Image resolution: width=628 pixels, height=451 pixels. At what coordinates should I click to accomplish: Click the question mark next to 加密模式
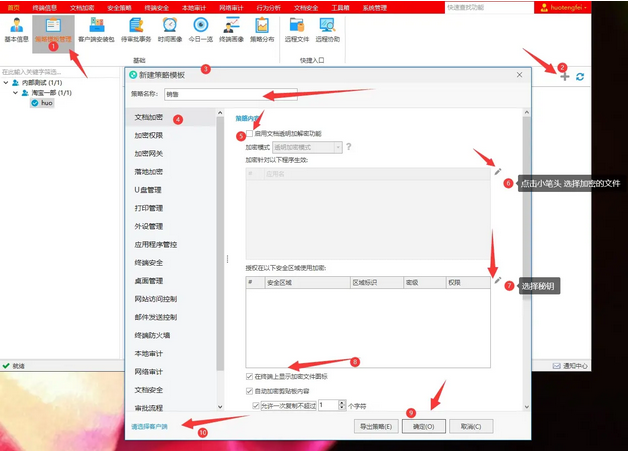pos(348,147)
